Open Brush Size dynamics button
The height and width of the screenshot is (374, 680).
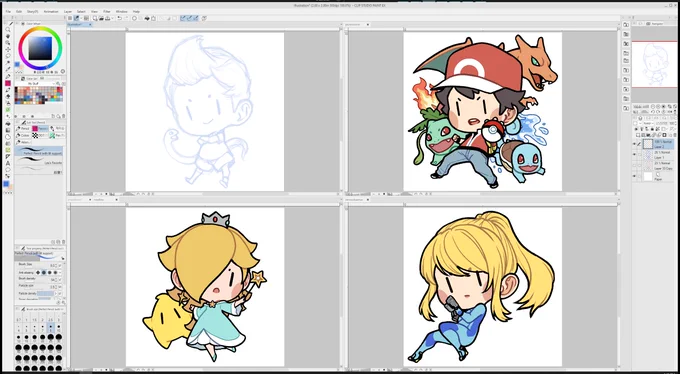click(x=59, y=266)
